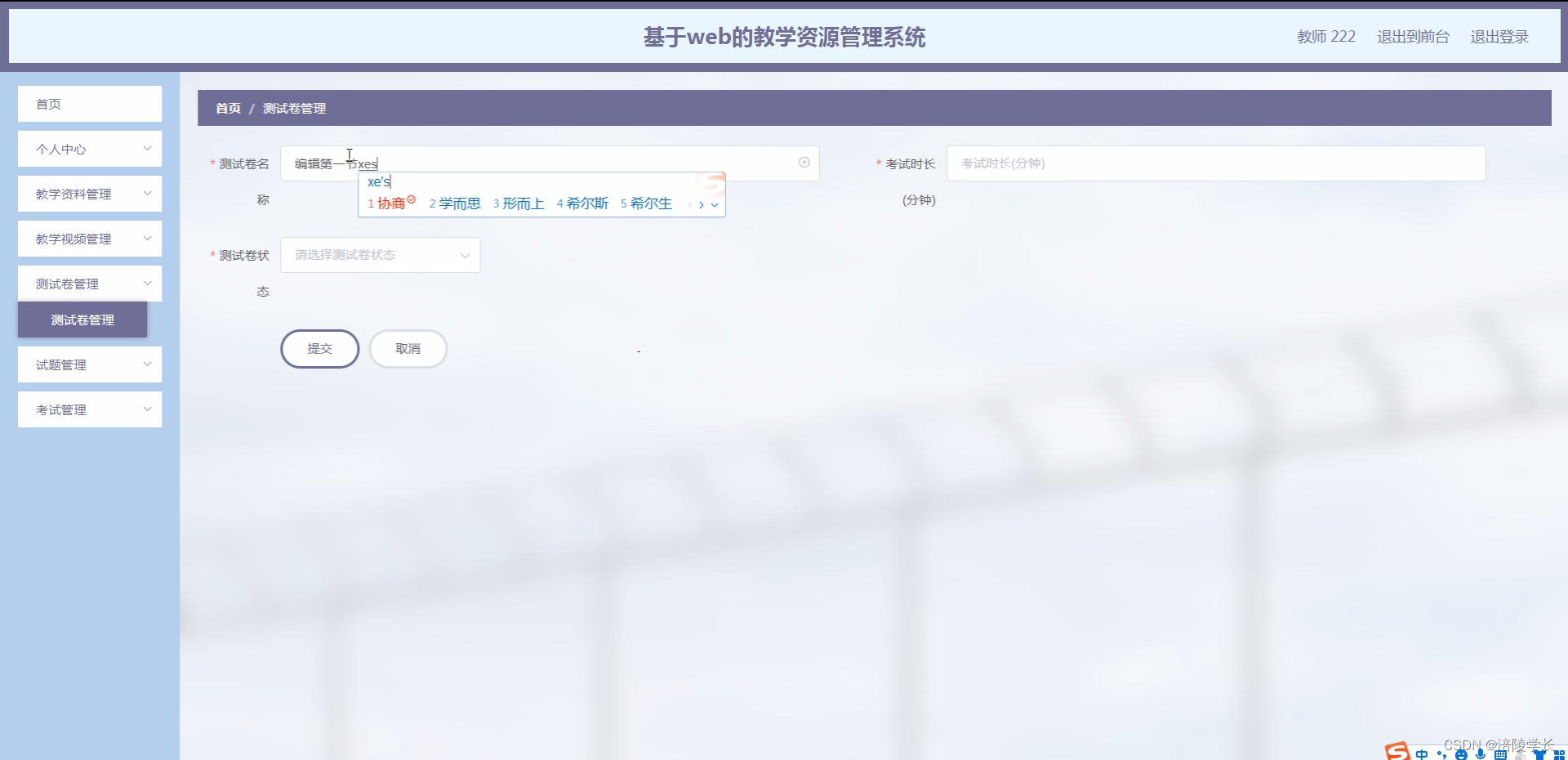
Task: Click the punctuation mode icon in the IME bar
Action: (1442, 755)
